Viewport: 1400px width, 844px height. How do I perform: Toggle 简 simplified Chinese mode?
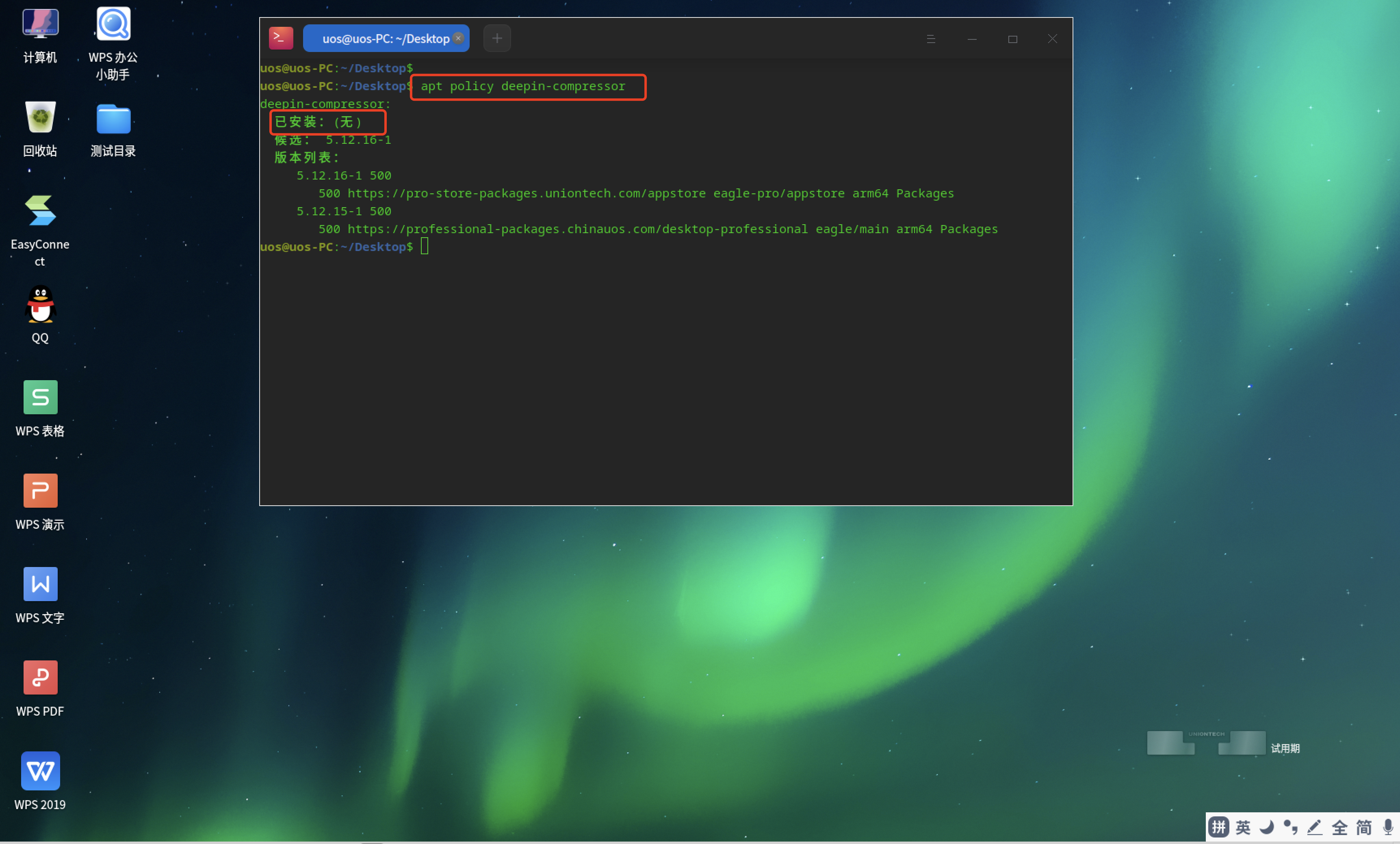[1363, 827]
